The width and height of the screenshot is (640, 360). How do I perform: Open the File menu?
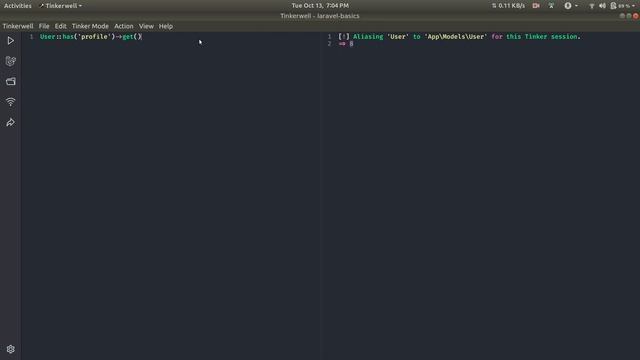point(44,26)
